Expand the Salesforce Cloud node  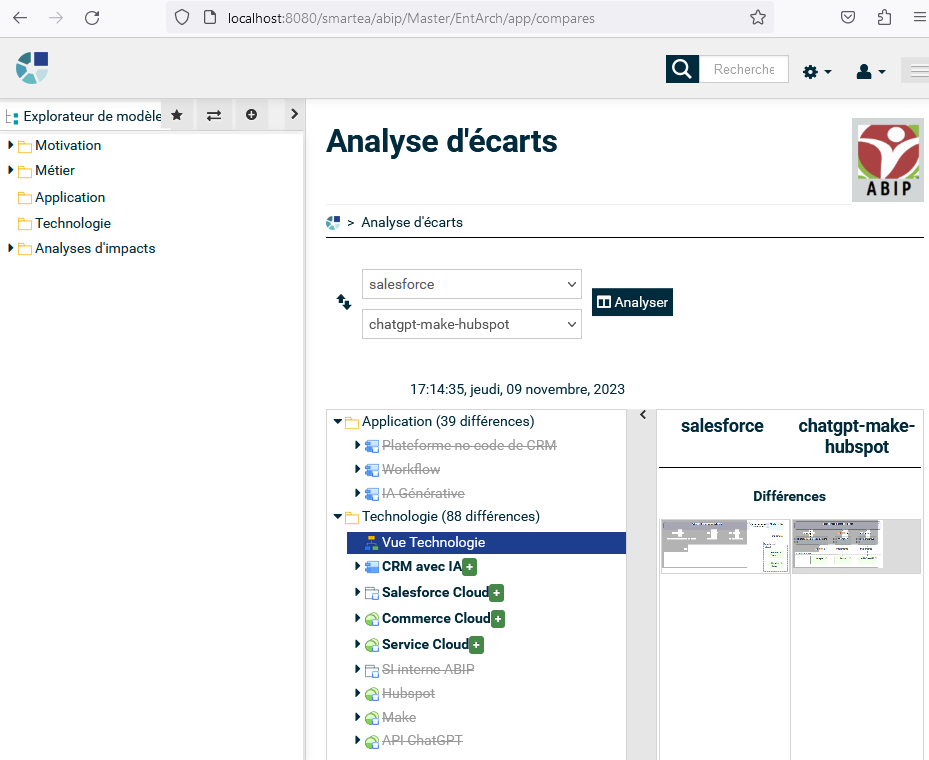(357, 592)
